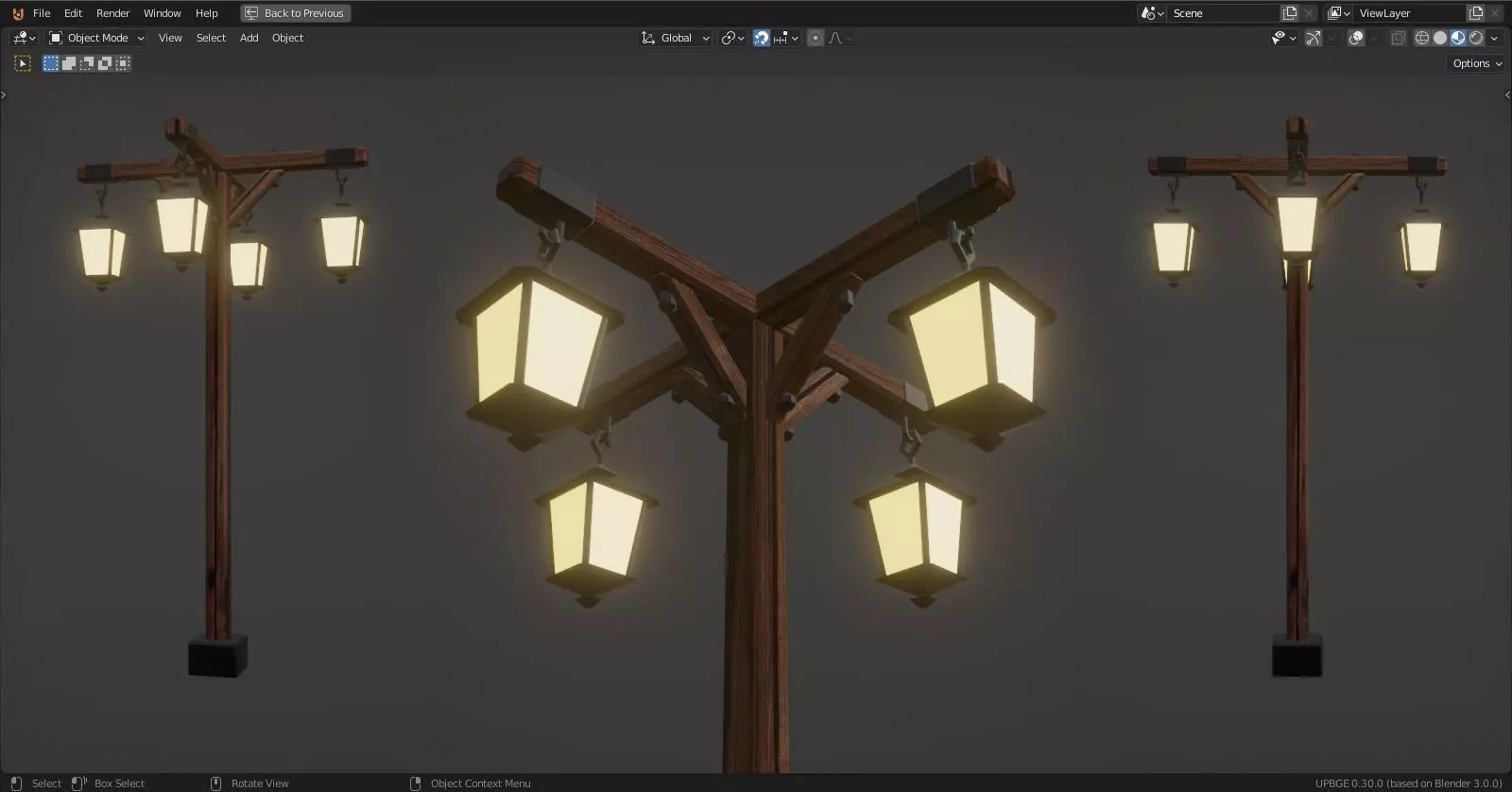Choose the Intersect Selection mode
The height and width of the screenshot is (792, 1512).
(x=123, y=63)
